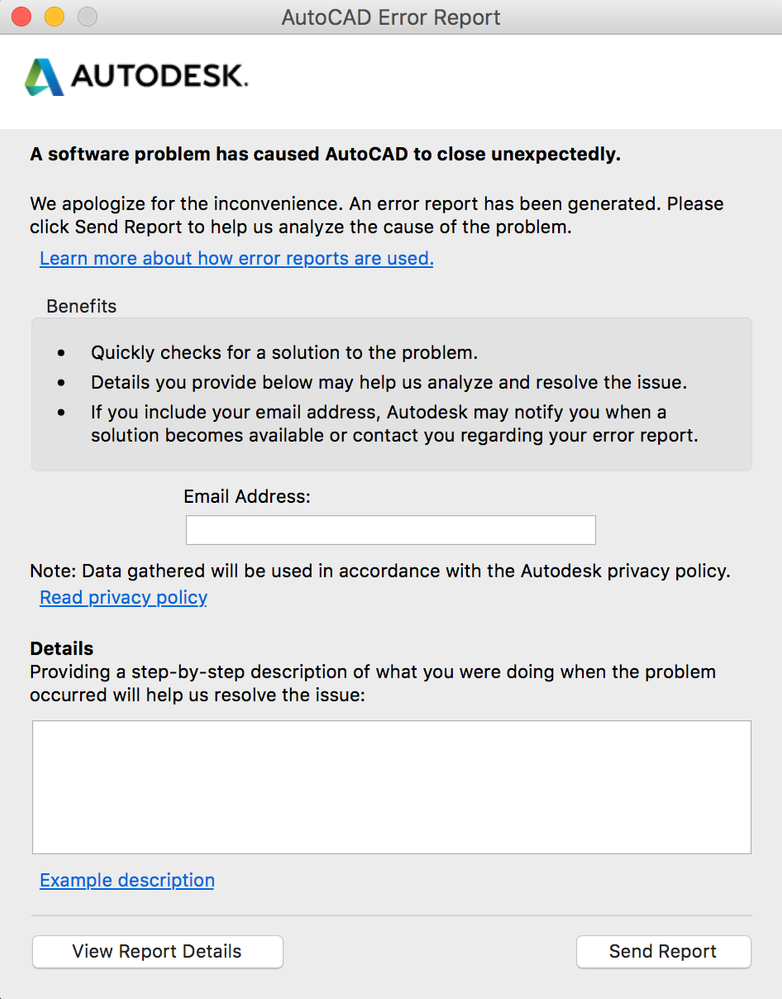
Task: Click the Email Address label text
Action: [247, 496]
